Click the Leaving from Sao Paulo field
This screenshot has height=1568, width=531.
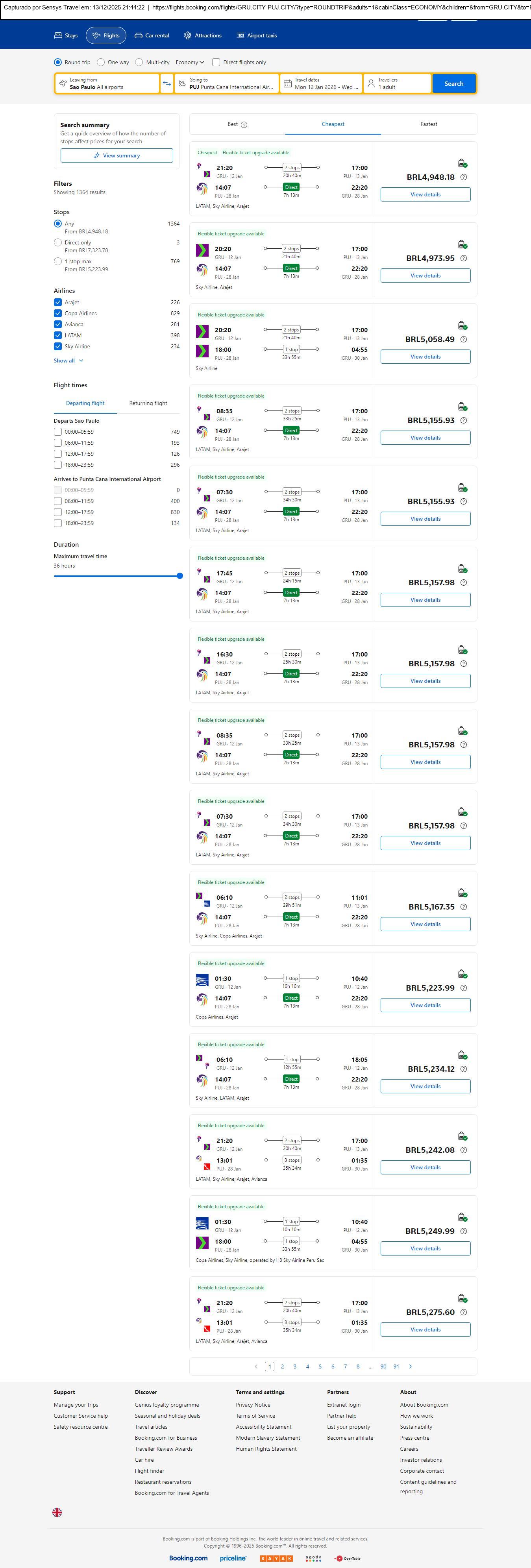click(x=107, y=83)
